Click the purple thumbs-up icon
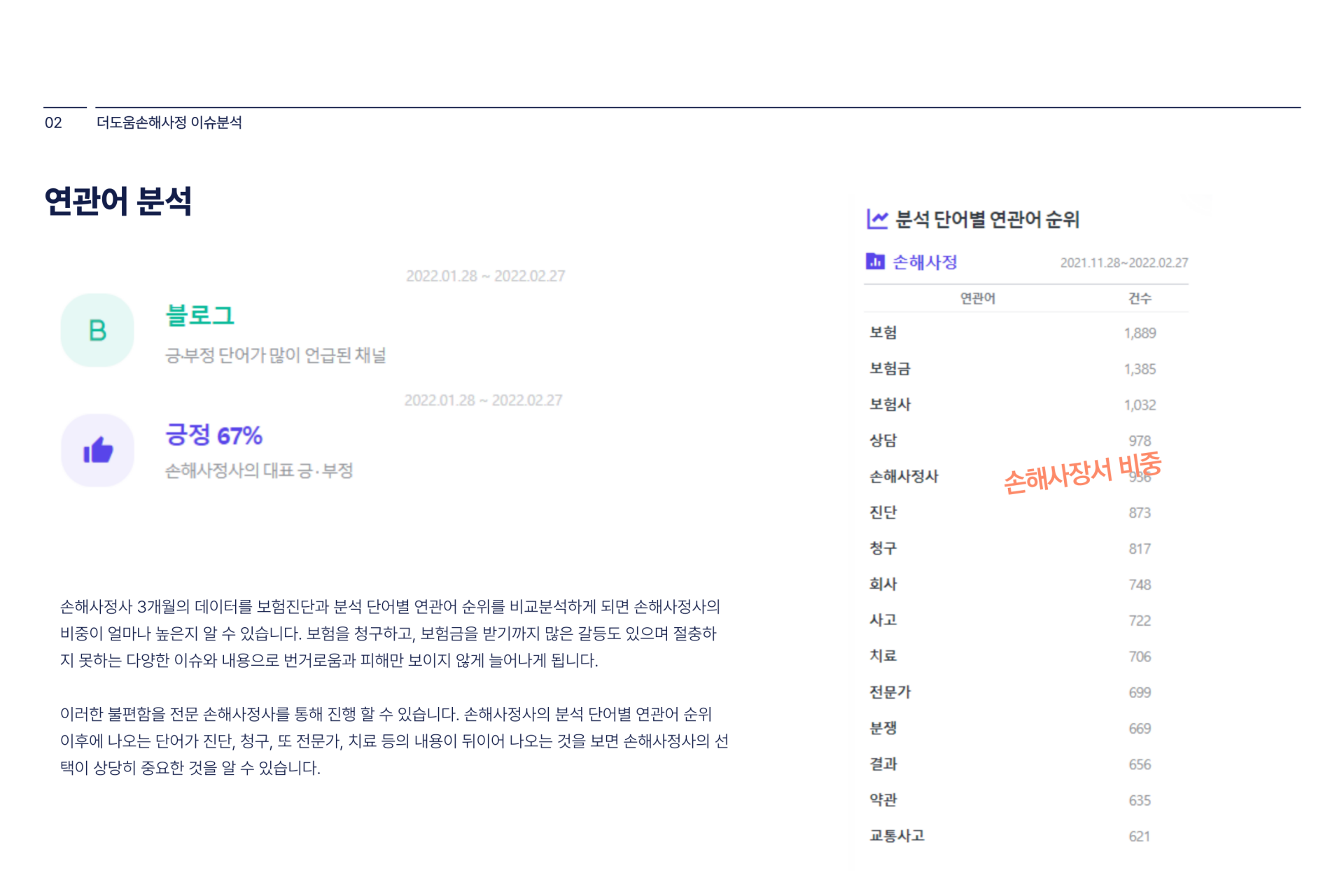This screenshot has width=1344, height=896. point(97,450)
